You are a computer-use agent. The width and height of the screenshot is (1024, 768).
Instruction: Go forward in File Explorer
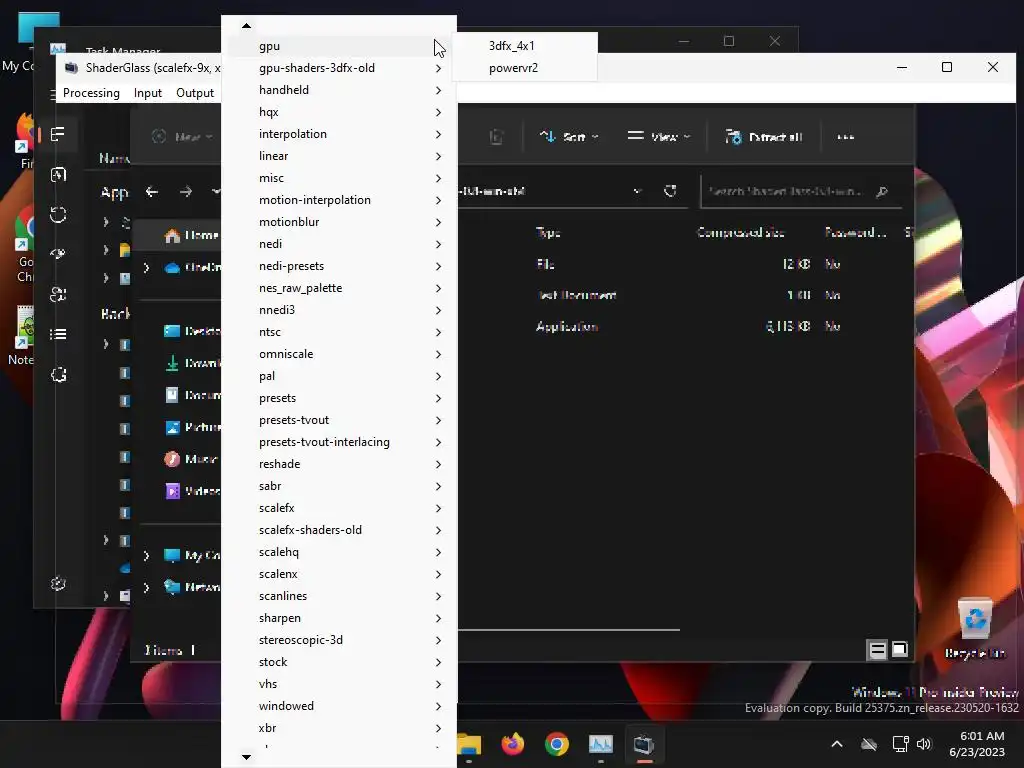(x=186, y=192)
